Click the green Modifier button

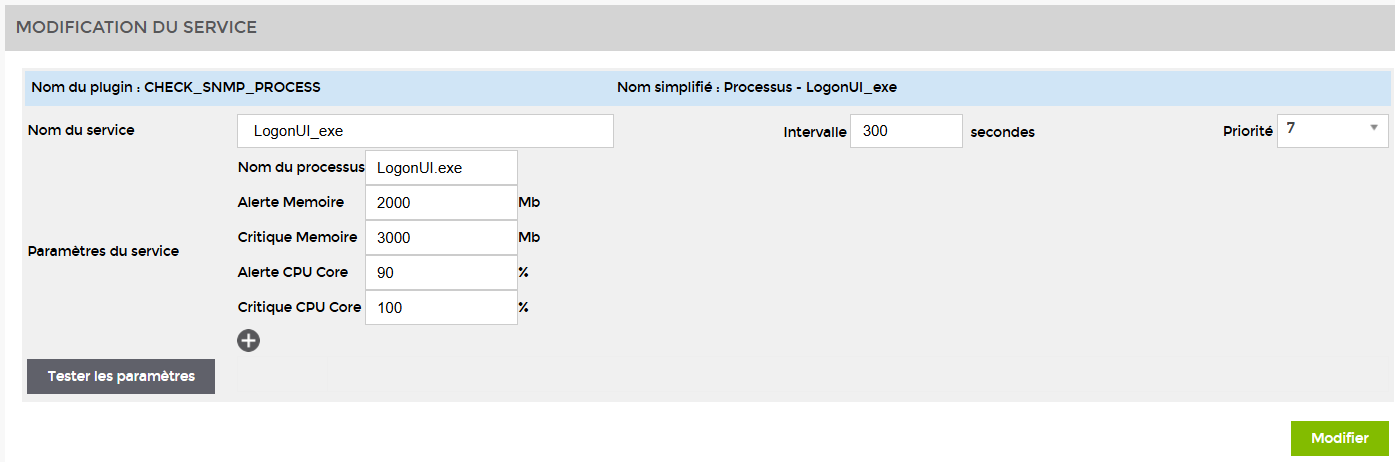tap(1339, 438)
